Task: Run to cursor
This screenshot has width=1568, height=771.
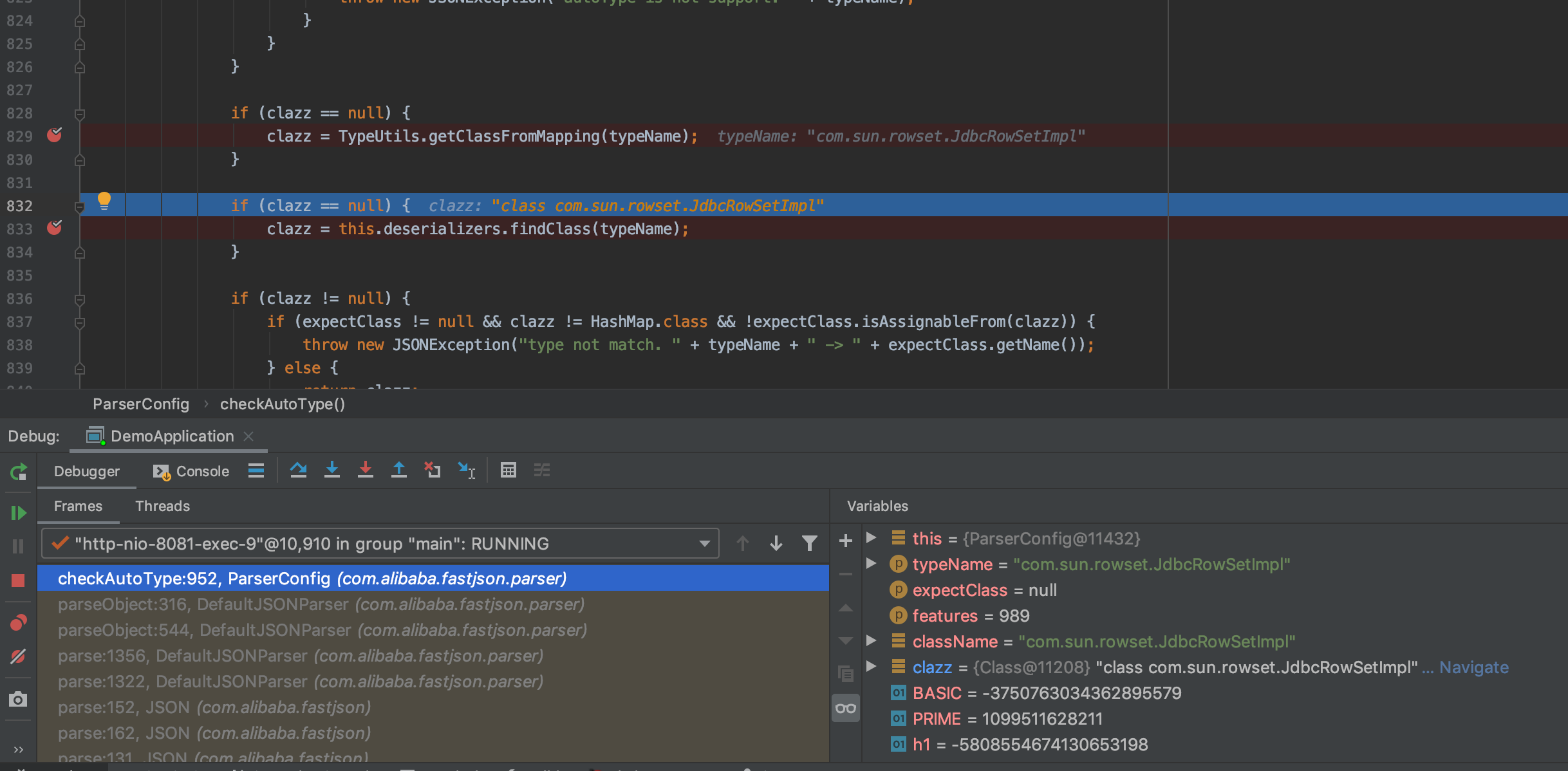Action: pyautogui.click(x=466, y=470)
